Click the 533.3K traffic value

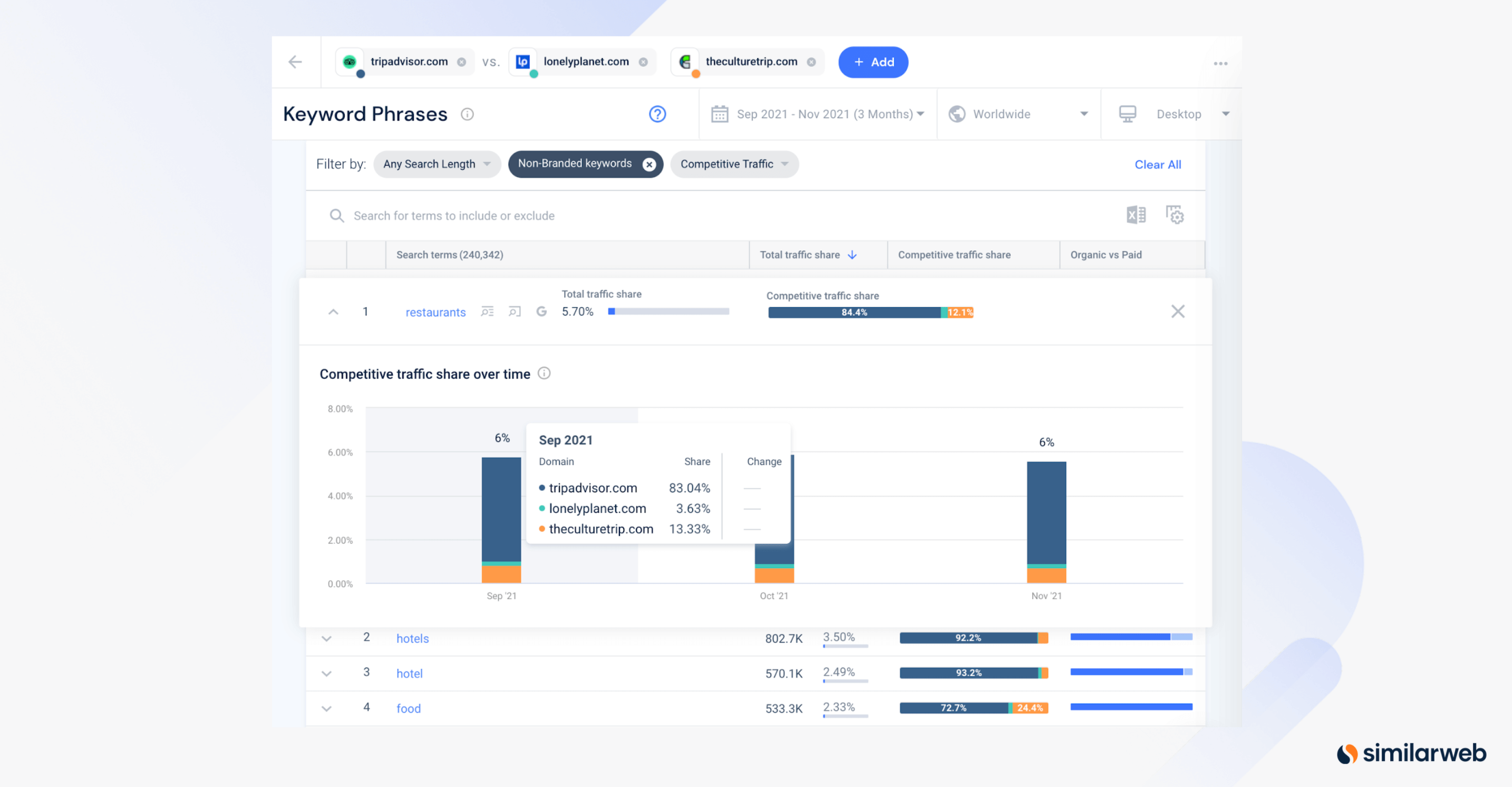coord(783,708)
